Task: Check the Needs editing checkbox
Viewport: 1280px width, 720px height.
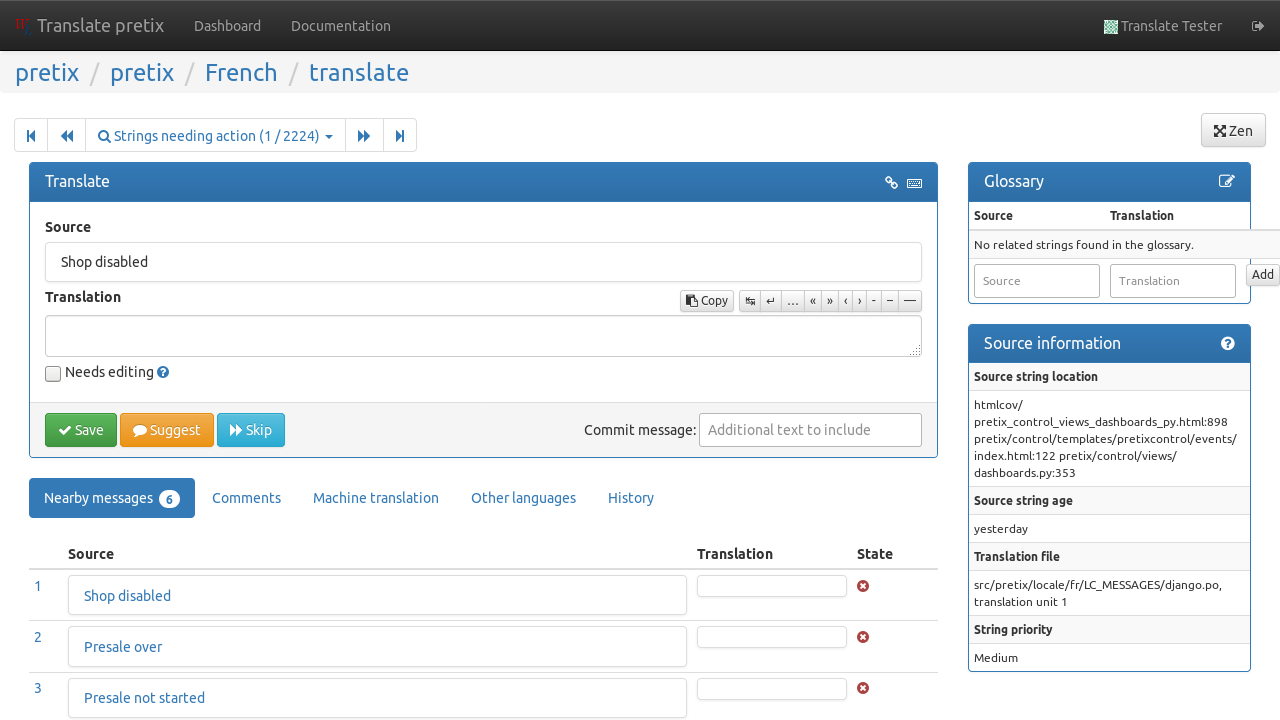Action: [x=53, y=373]
